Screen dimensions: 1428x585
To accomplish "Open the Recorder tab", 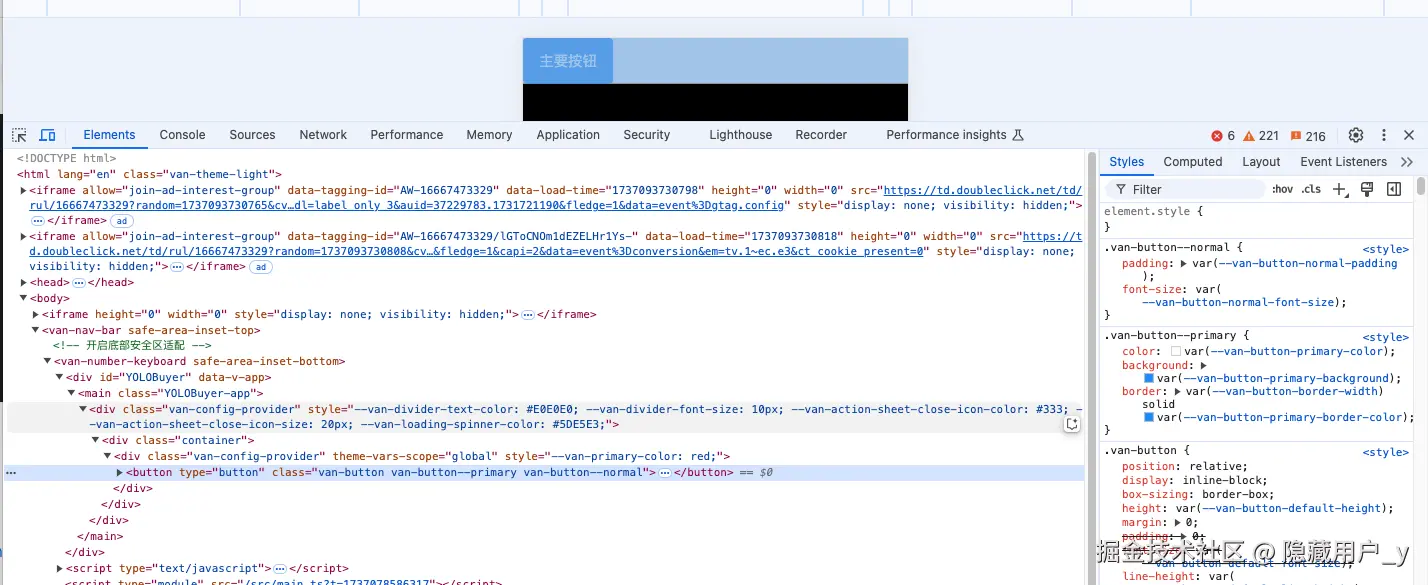I will tap(821, 135).
